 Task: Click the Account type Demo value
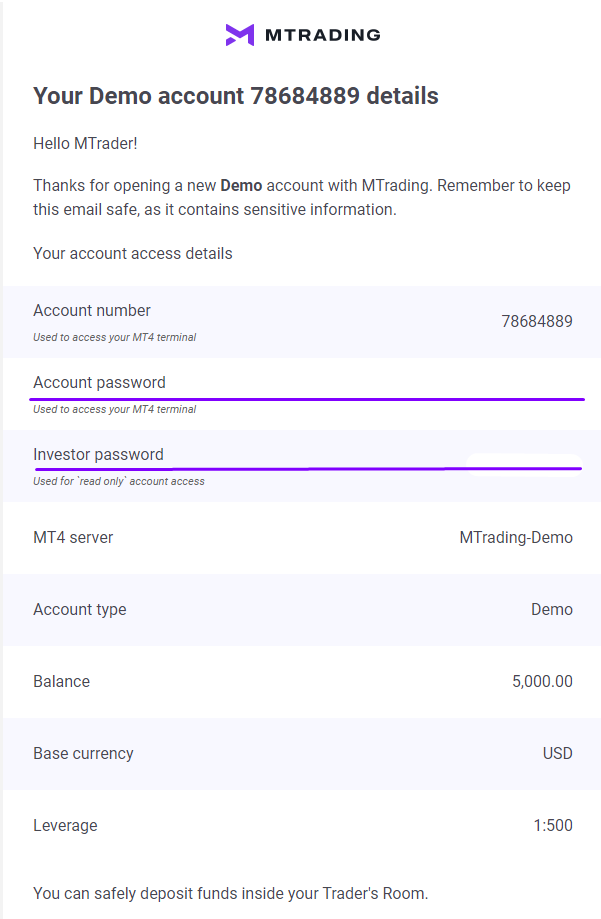click(552, 610)
